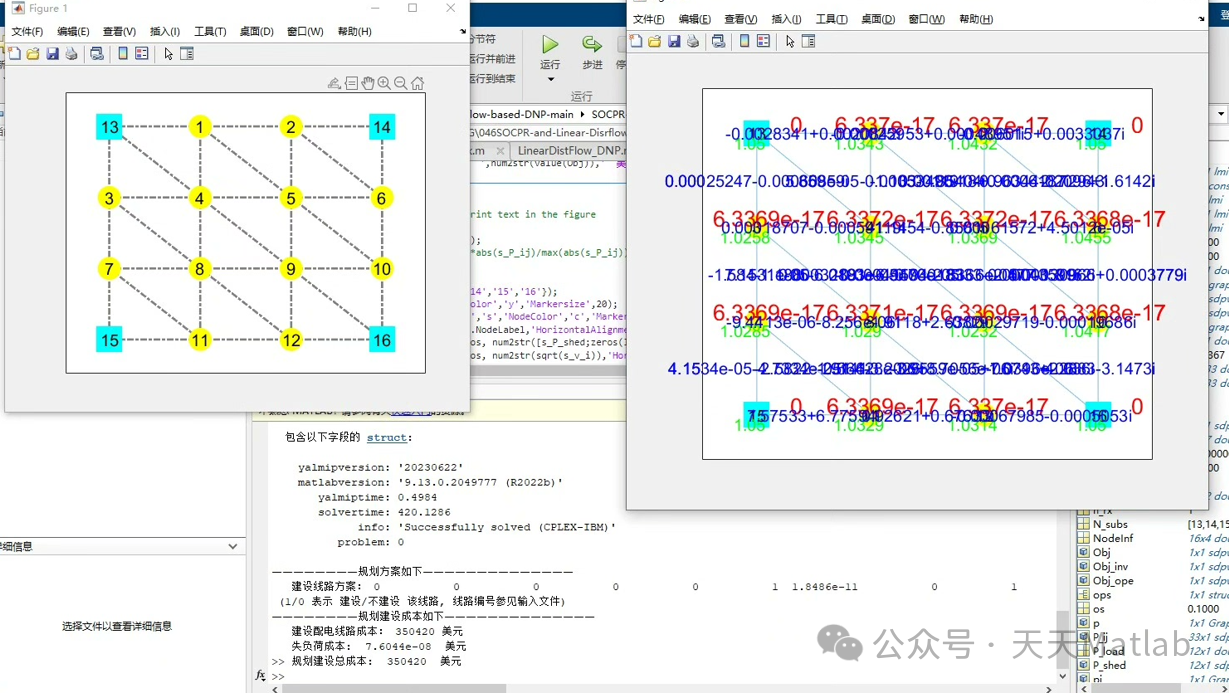The image size is (1229, 693).
Task: Click Command Window vertical scrollbar down arrow
Action: tap(1061, 676)
